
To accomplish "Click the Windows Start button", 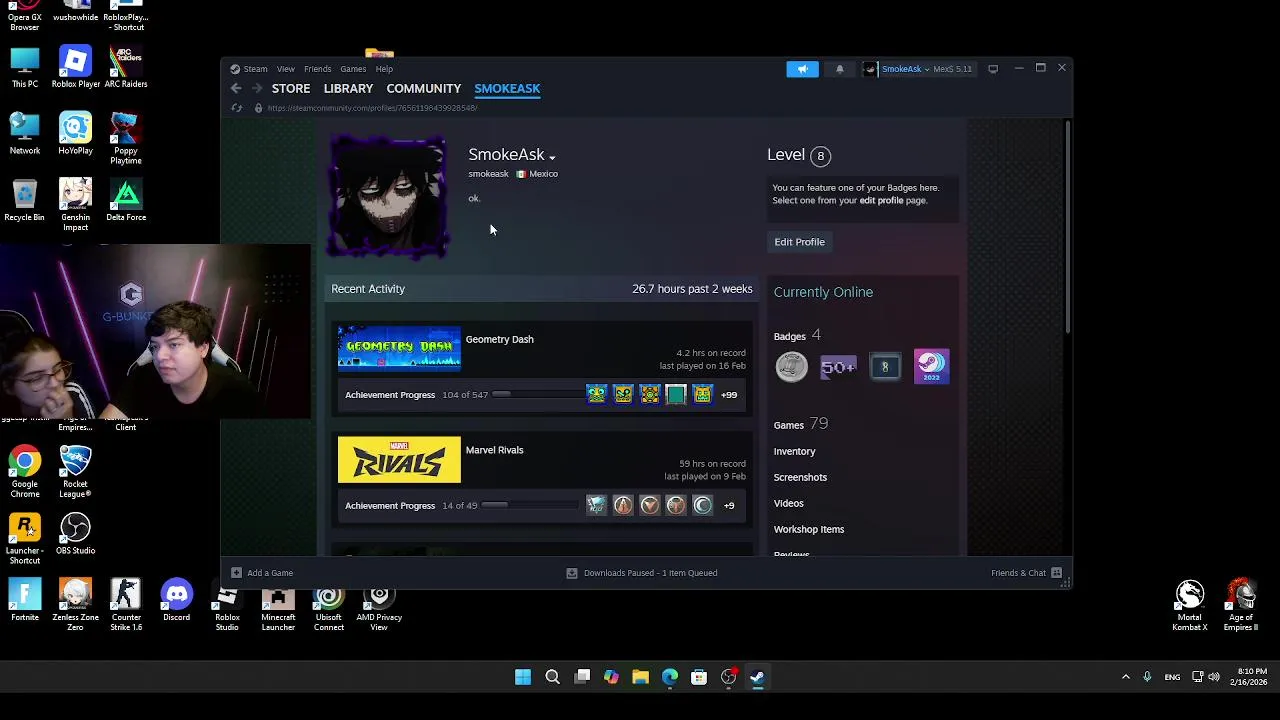I will tap(523, 677).
